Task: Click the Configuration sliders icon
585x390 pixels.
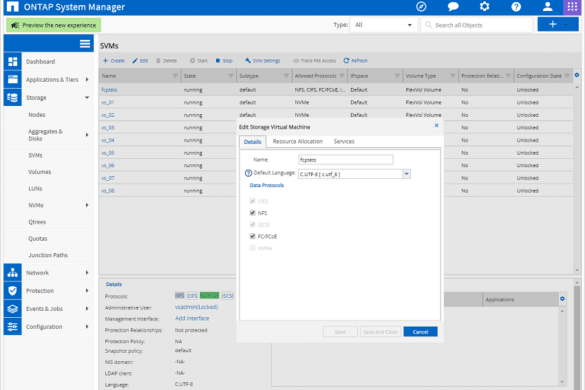Action: 13,327
